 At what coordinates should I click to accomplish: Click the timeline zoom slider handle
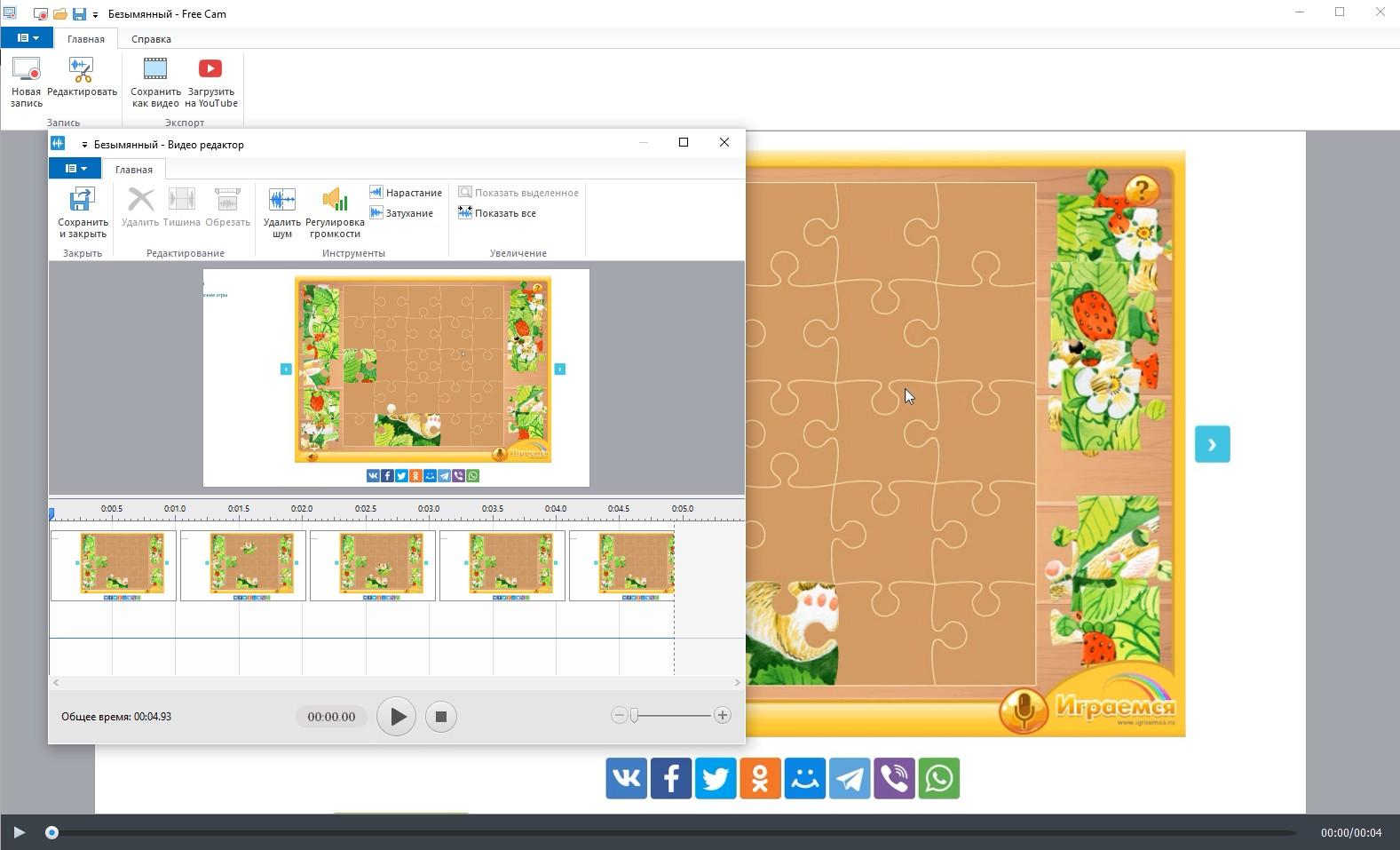(634, 716)
